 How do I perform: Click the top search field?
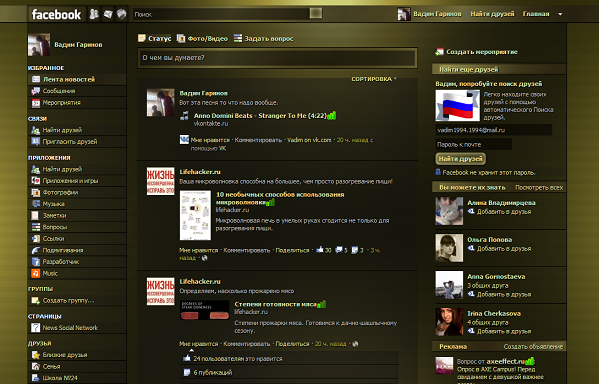[221, 14]
